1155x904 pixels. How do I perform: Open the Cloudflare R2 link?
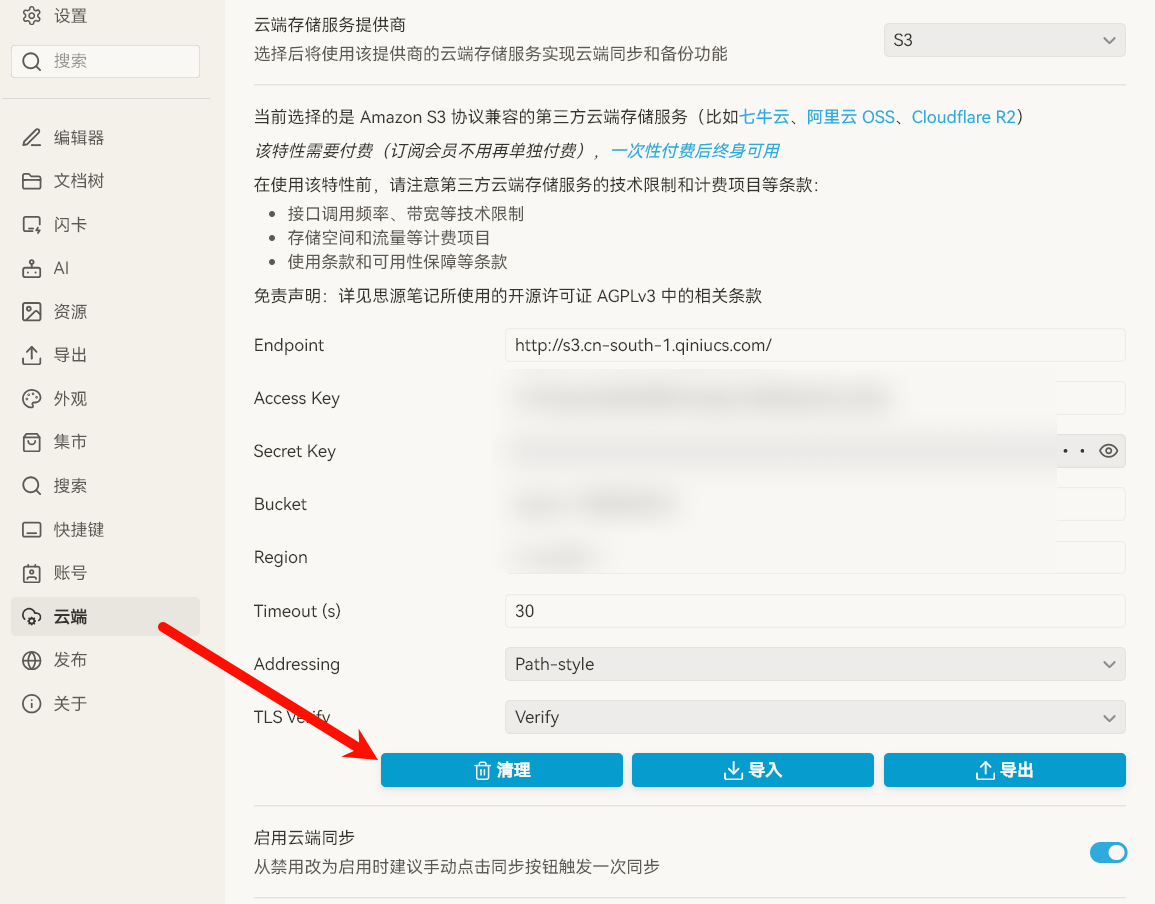click(x=963, y=117)
